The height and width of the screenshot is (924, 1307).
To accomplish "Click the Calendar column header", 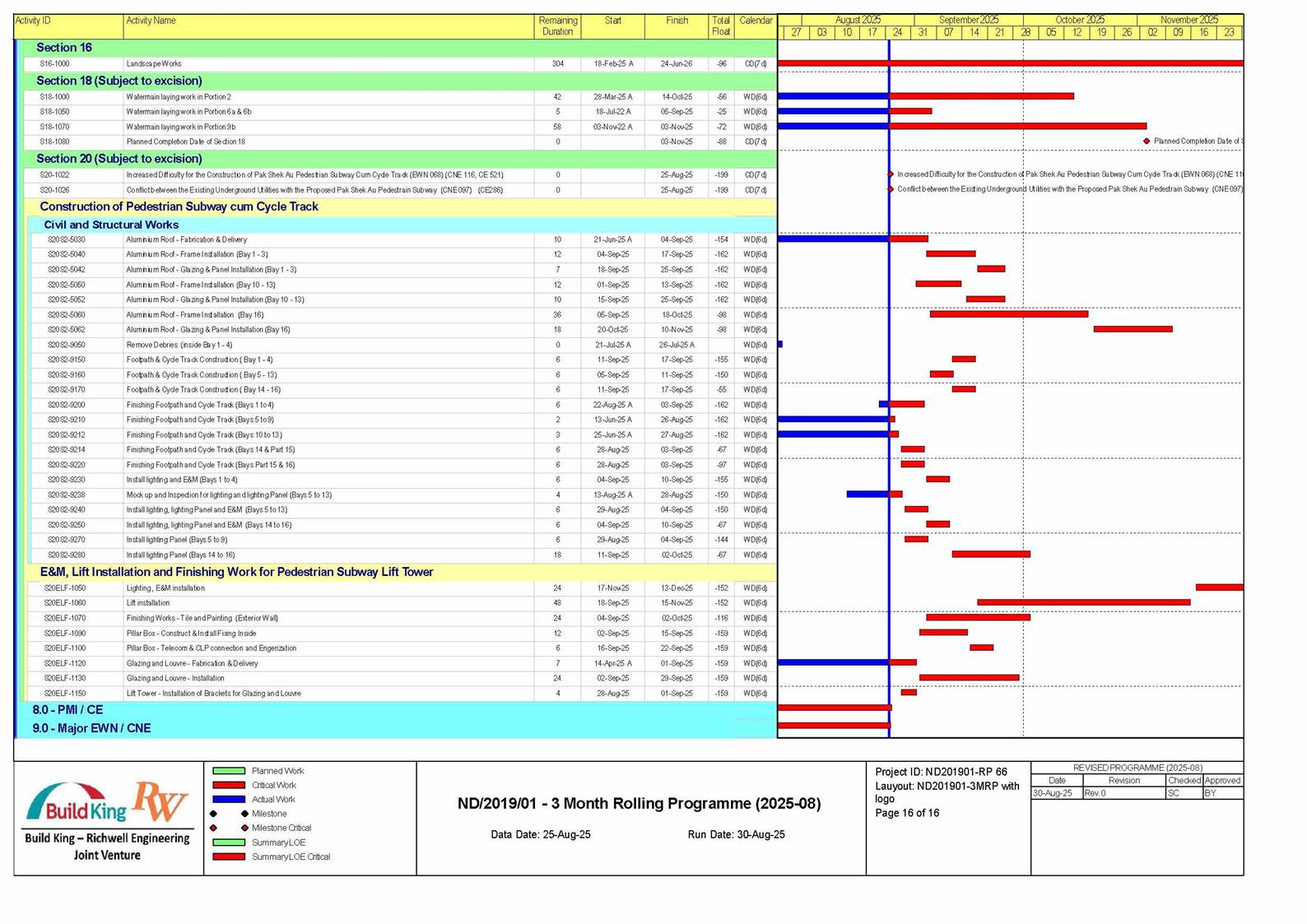I will [756, 26].
